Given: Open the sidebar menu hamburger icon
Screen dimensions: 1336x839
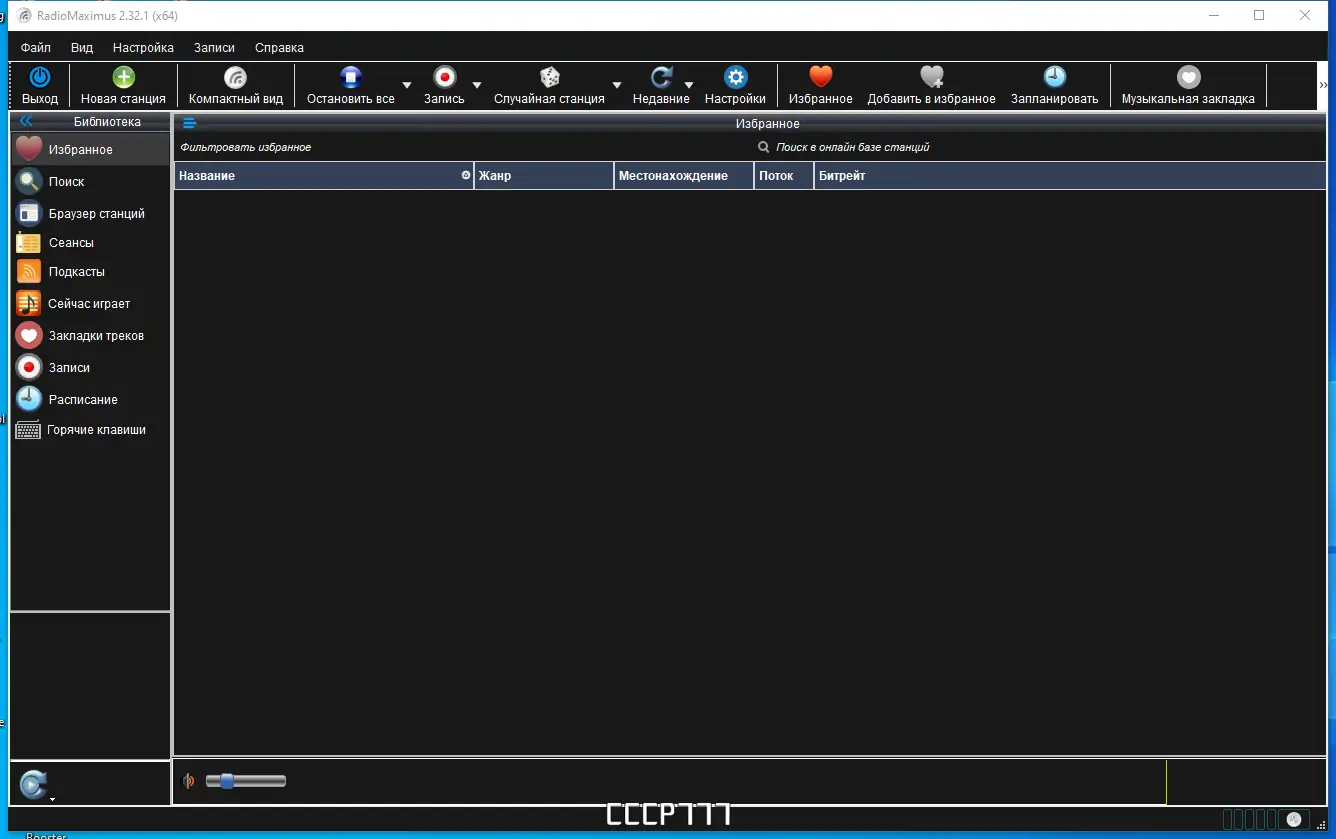Looking at the screenshot, I should point(189,123).
